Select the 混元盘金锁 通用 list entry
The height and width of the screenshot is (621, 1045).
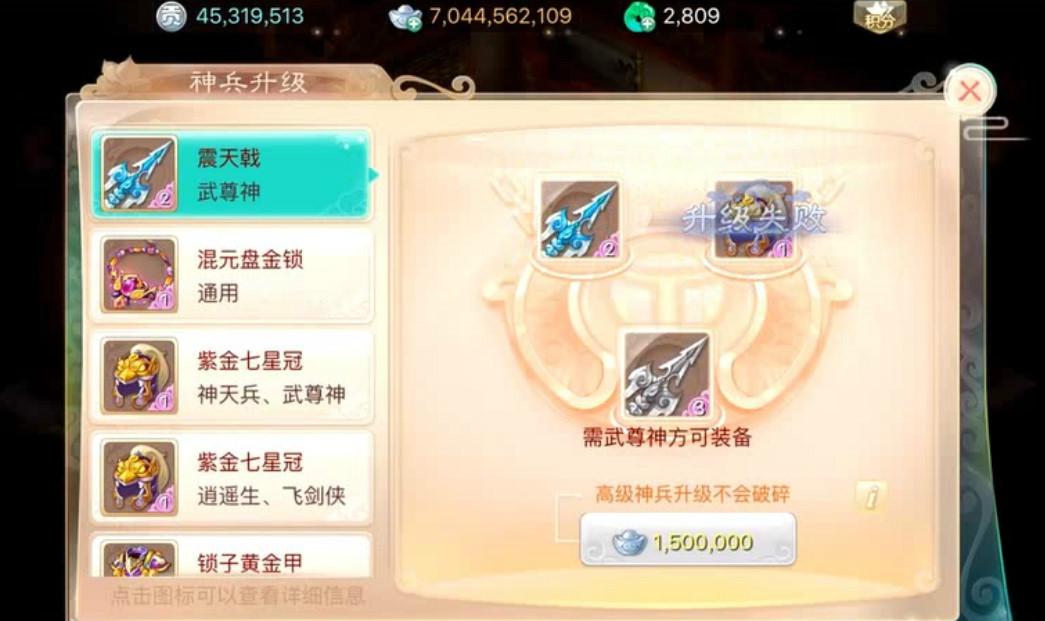coord(231,275)
